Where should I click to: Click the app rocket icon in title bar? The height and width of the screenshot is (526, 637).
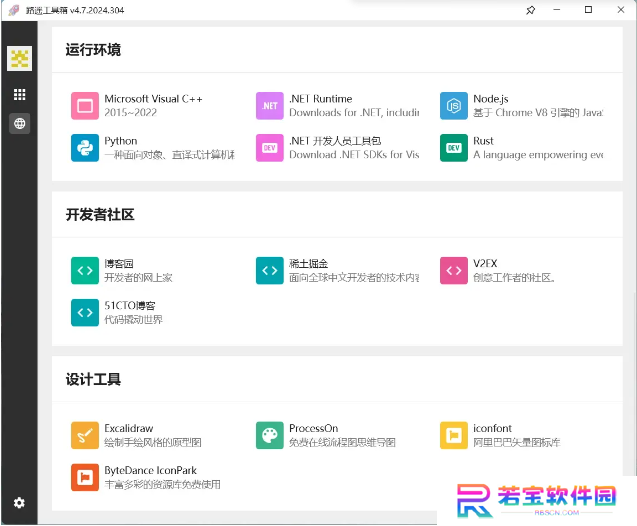[x=14, y=10]
